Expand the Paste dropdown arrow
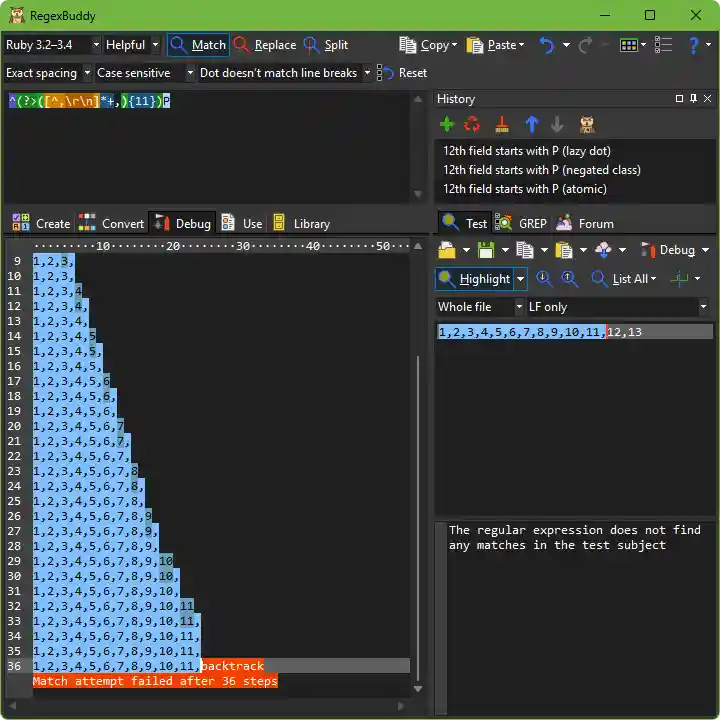This screenshot has height=720, width=720. pos(521,45)
